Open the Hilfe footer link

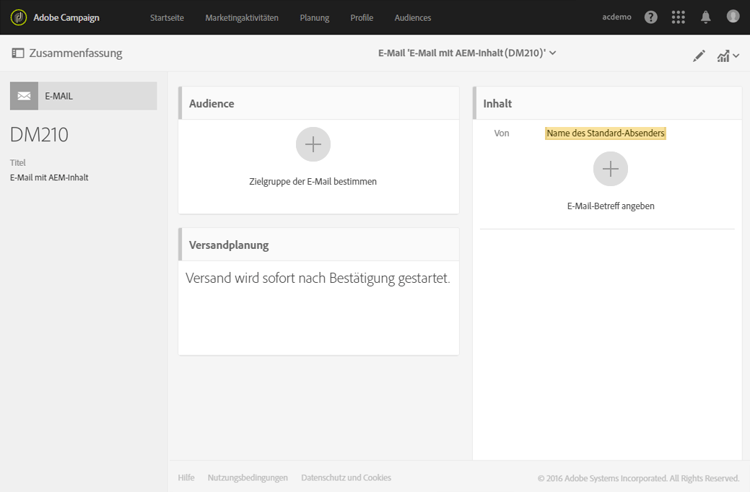tap(186, 478)
